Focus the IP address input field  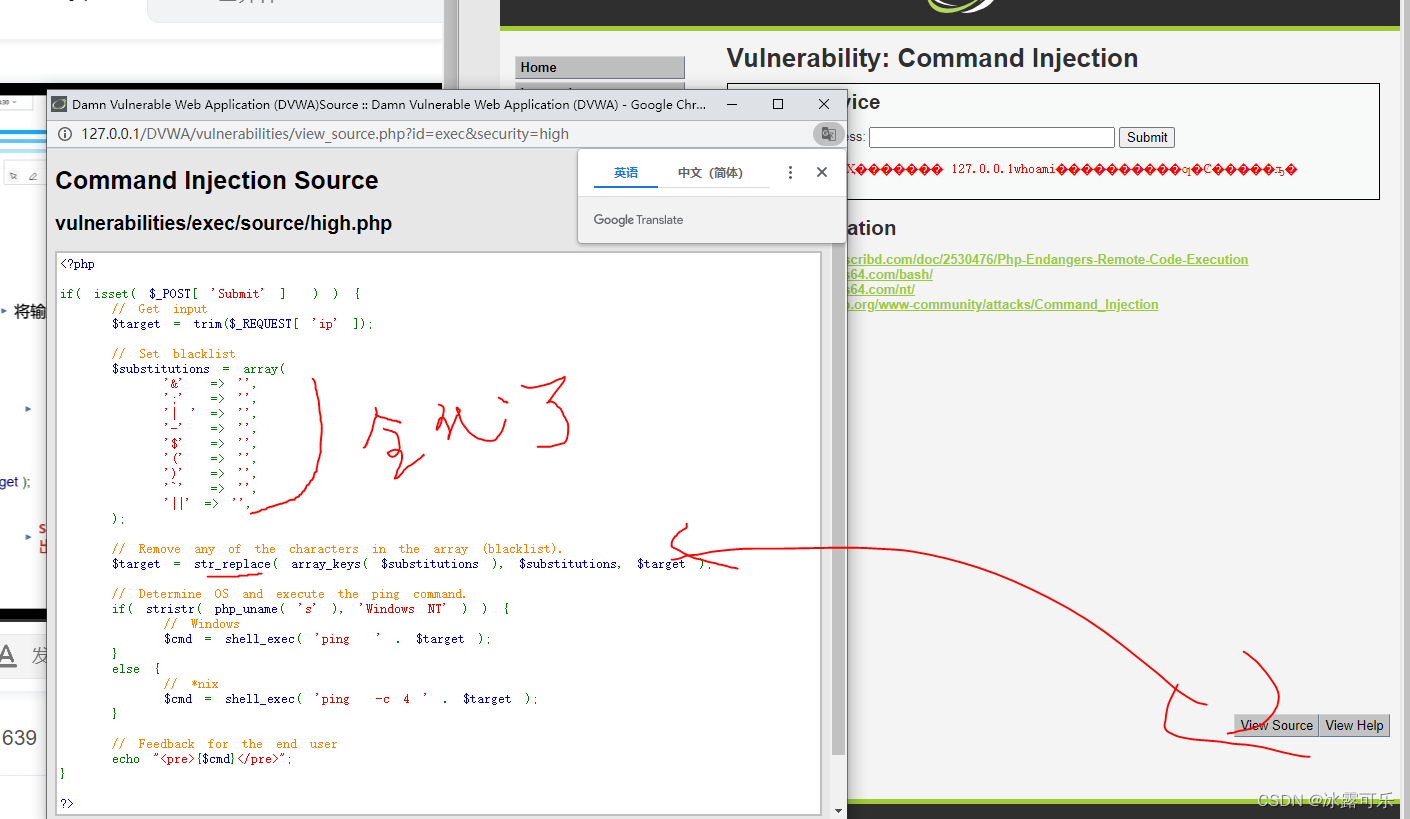coord(991,137)
